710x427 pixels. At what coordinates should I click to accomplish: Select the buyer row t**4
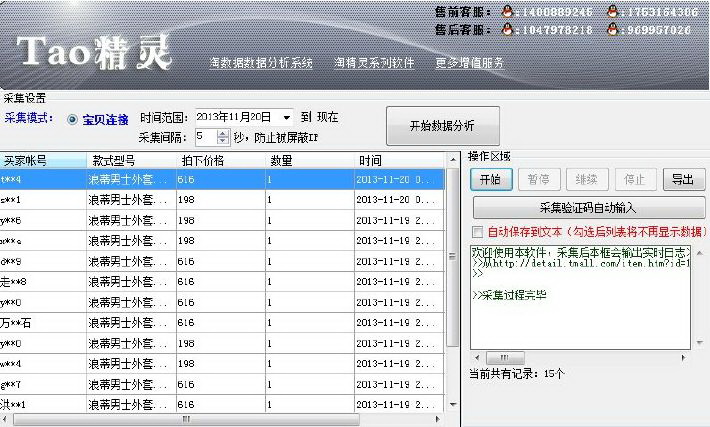tap(222, 179)
